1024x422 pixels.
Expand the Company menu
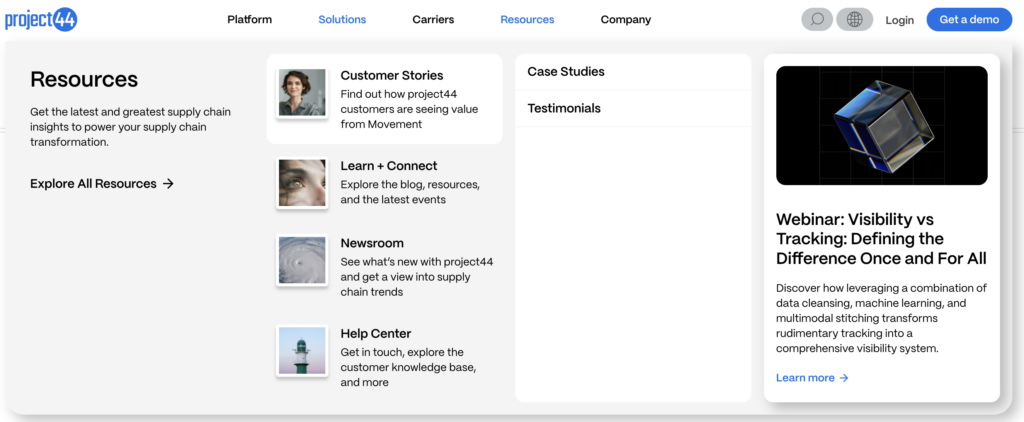tap(626, 20)
